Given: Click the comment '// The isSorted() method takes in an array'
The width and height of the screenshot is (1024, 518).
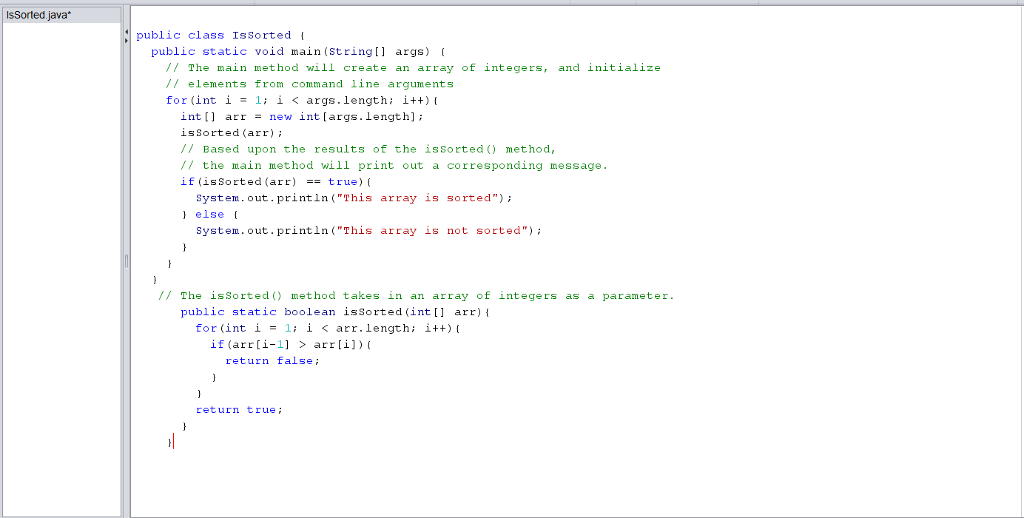Looking at the screenshot, I should [417, 296].
